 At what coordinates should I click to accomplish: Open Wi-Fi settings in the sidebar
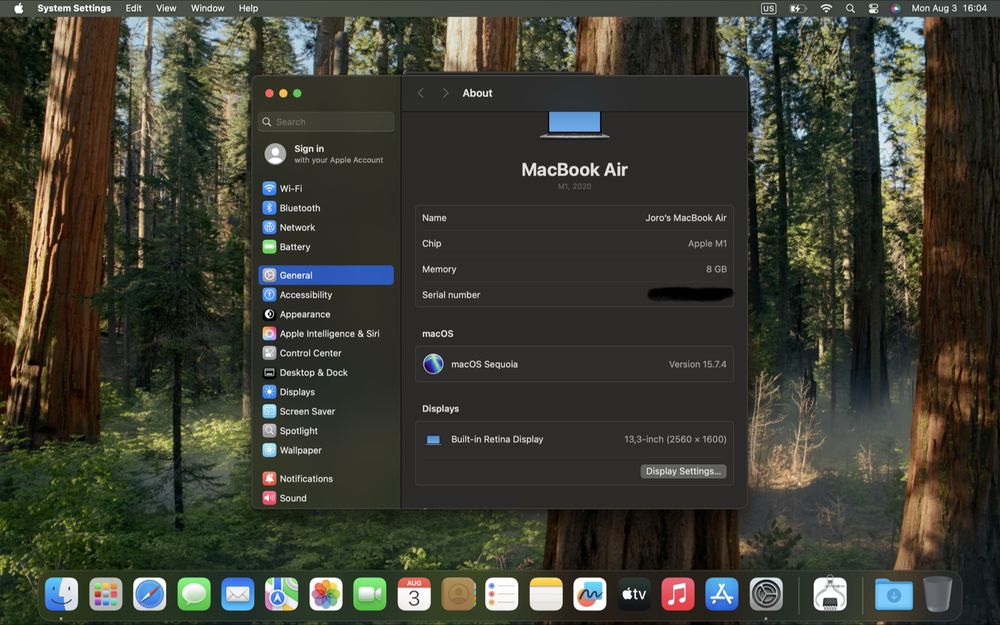point(326,188)
